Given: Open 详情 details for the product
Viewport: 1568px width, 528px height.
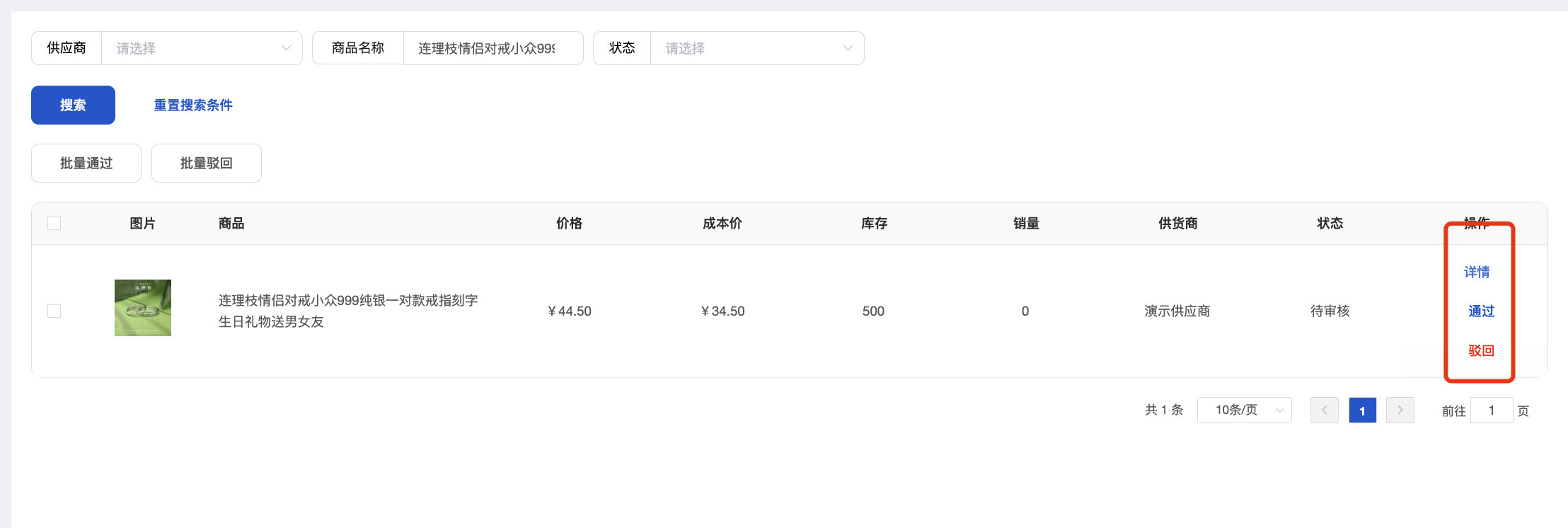Looking at the screenshot, I should tap(1477, 272).
